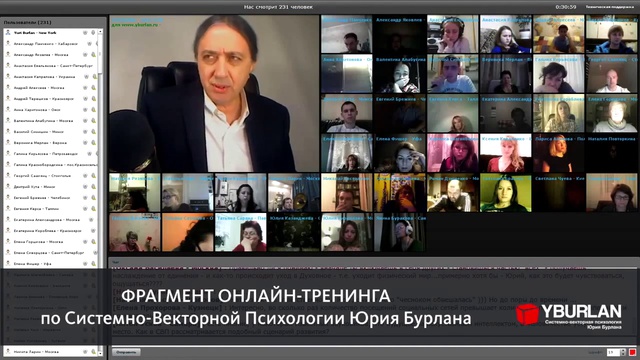
Task: Open Георгий Савгеец's video thumbnail
Action: [x=611, y=74]
